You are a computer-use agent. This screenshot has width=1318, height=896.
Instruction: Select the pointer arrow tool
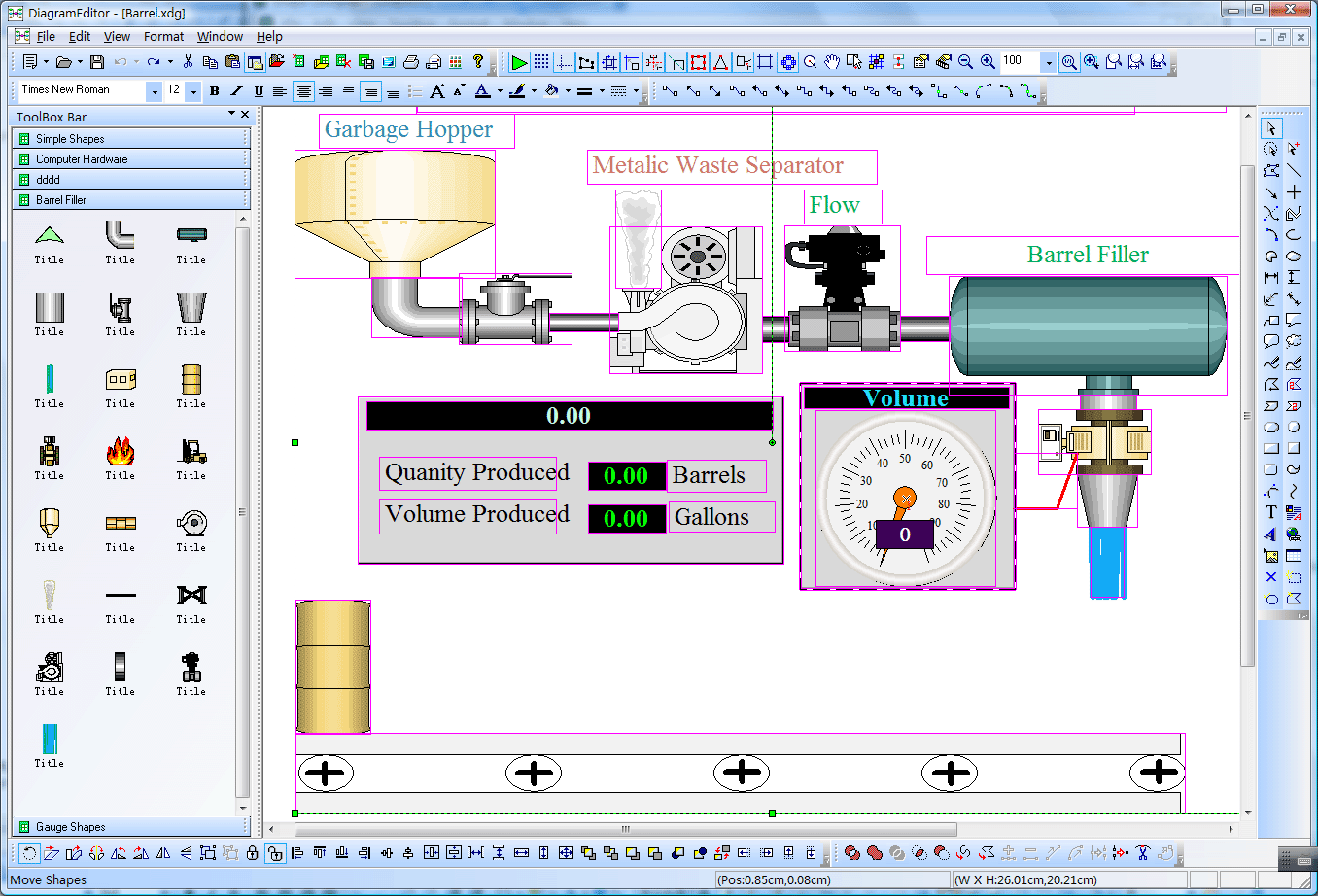click(1271, 128)
